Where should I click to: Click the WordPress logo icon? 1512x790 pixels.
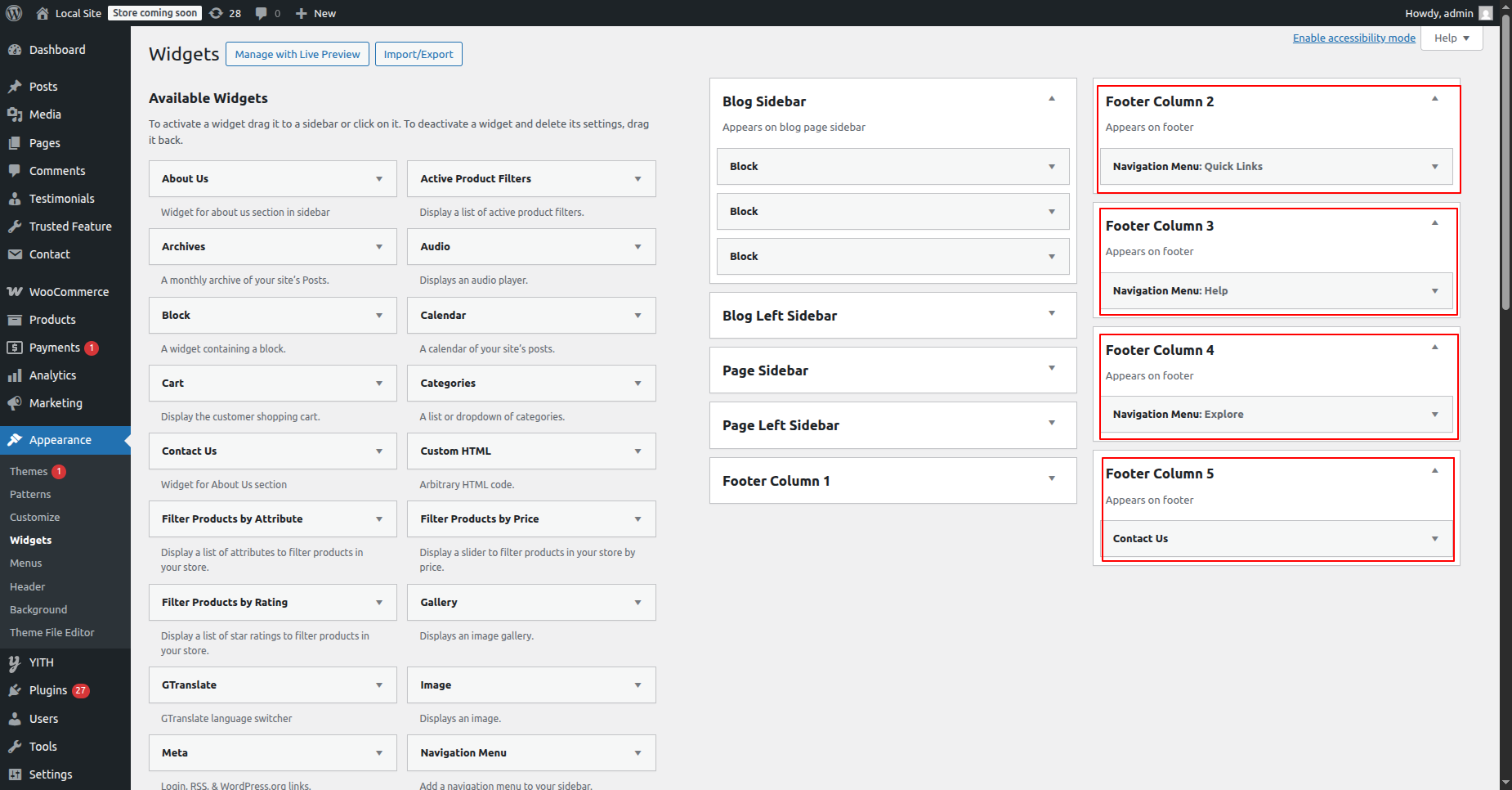click(x=14, y=13)
